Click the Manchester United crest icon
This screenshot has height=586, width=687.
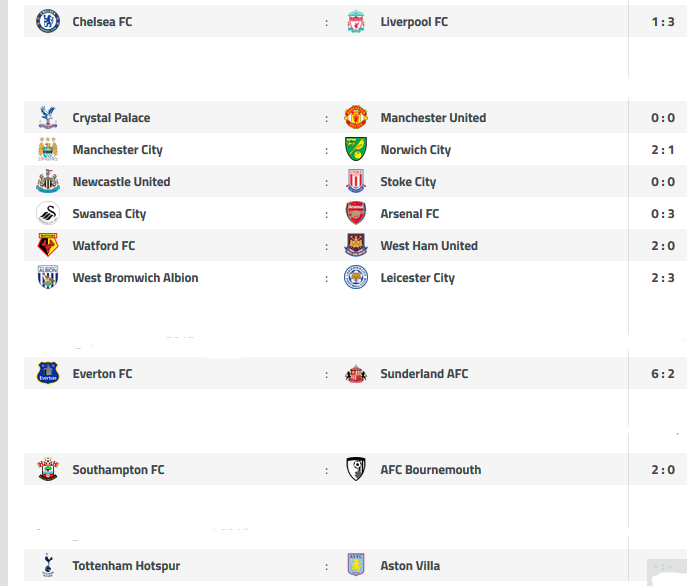[x=356, y=117]
